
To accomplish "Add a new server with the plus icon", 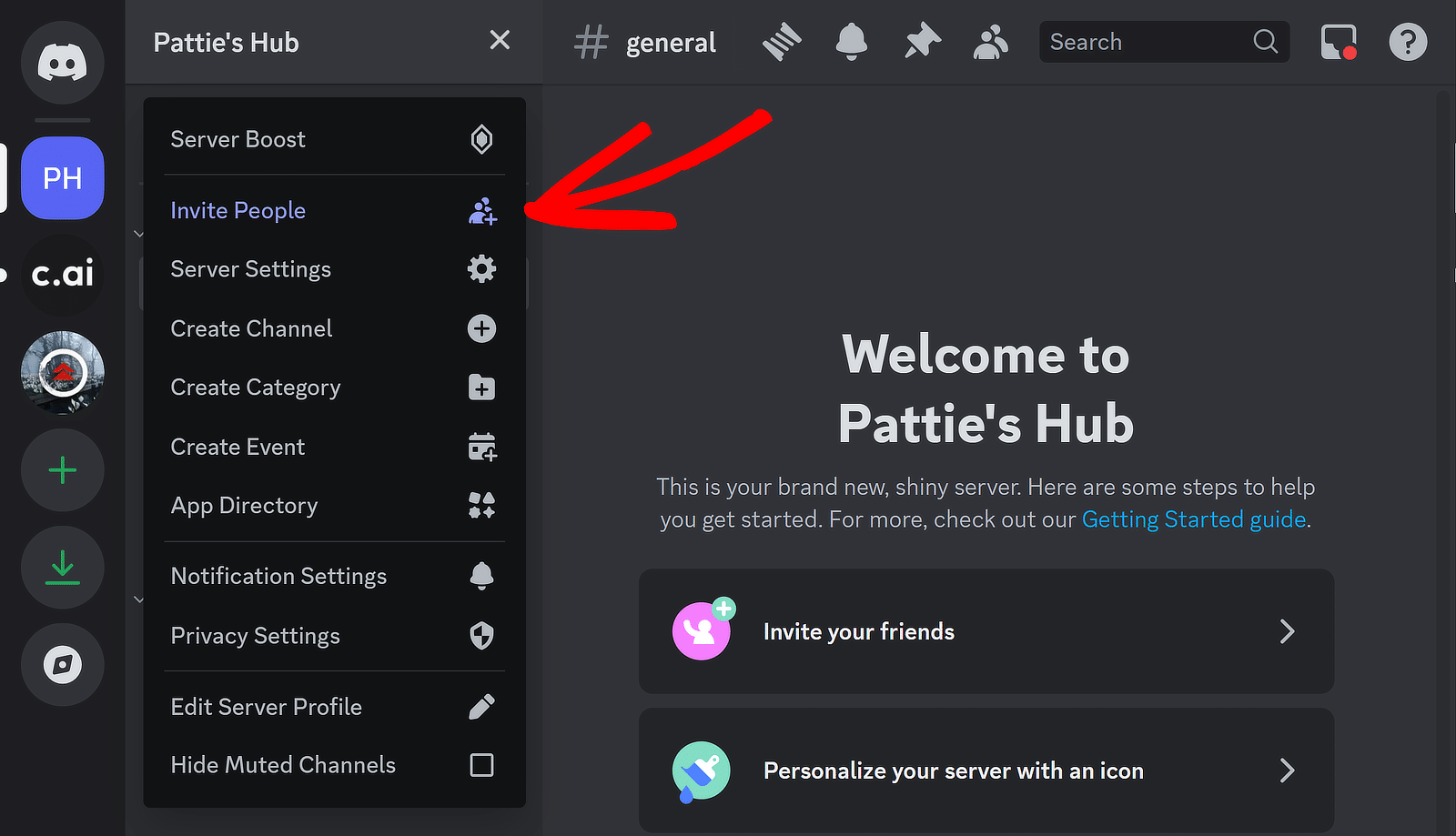I will [62, 470].
